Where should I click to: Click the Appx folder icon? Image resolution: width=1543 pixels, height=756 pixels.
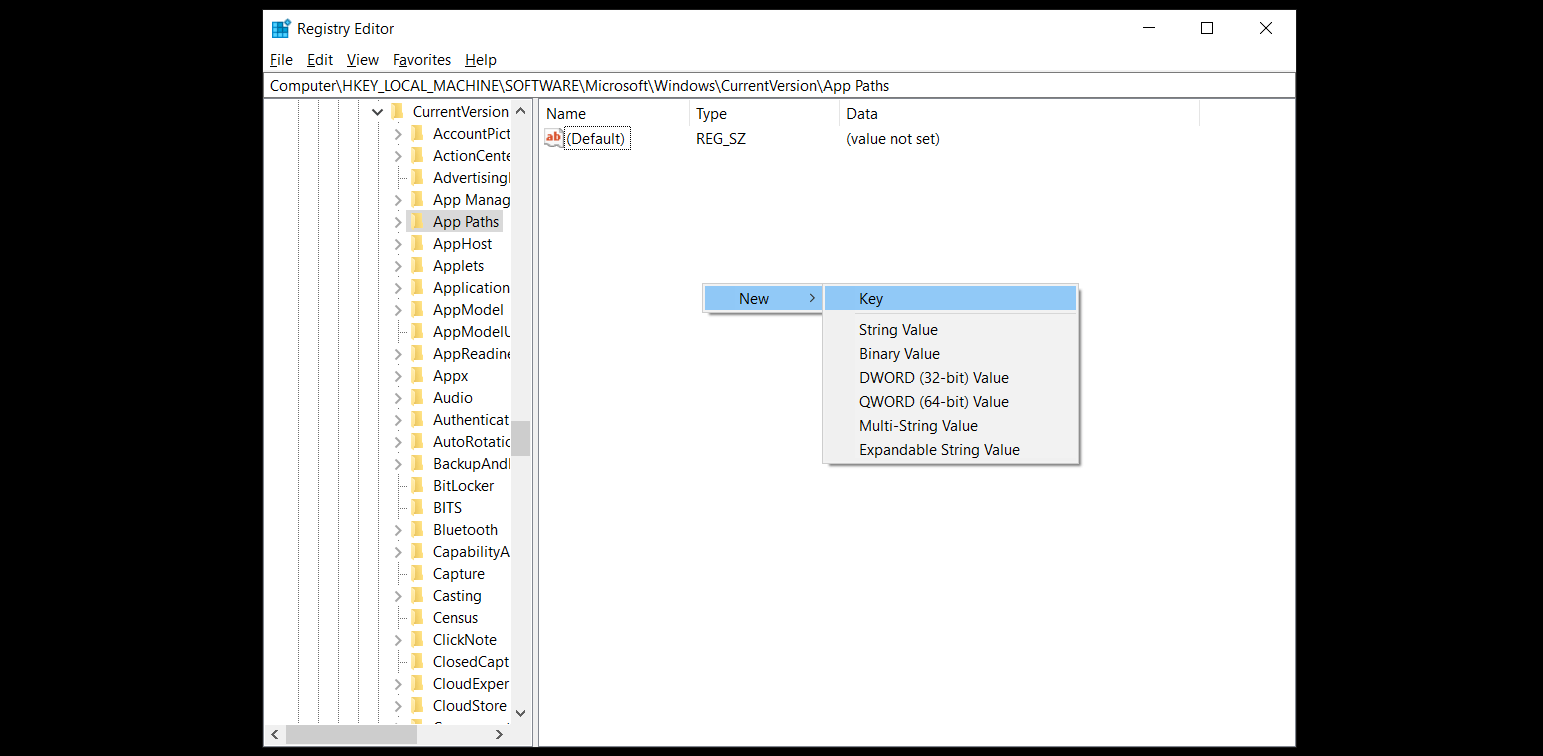pyautogui.click(x=417, y=376)
